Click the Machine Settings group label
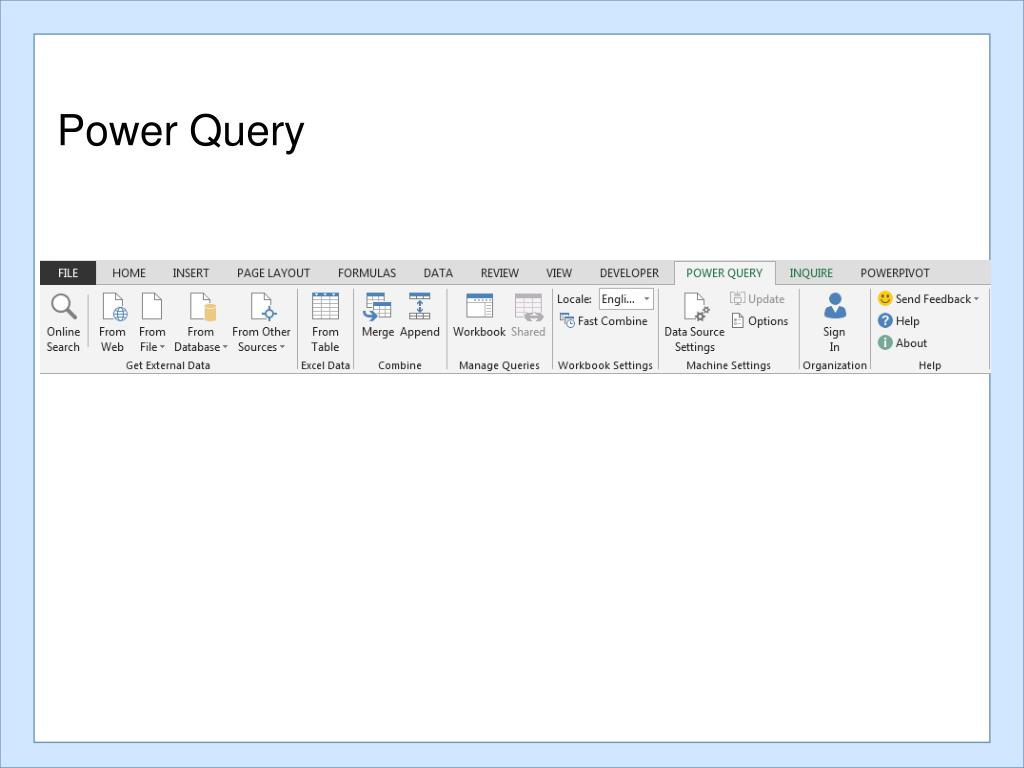1024x768 pixels. (x=728, y=366)
